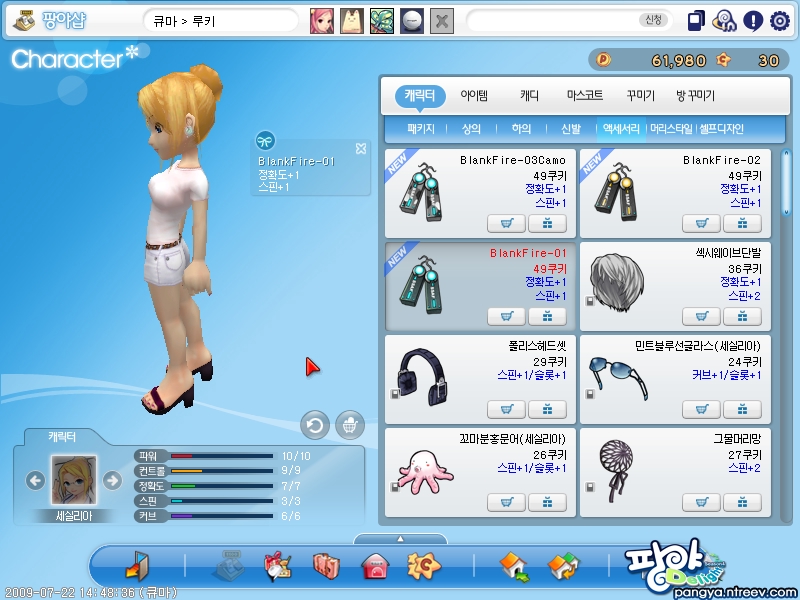
Task: Open the 마스코트 main tab
Action: (x=585, y=95)
